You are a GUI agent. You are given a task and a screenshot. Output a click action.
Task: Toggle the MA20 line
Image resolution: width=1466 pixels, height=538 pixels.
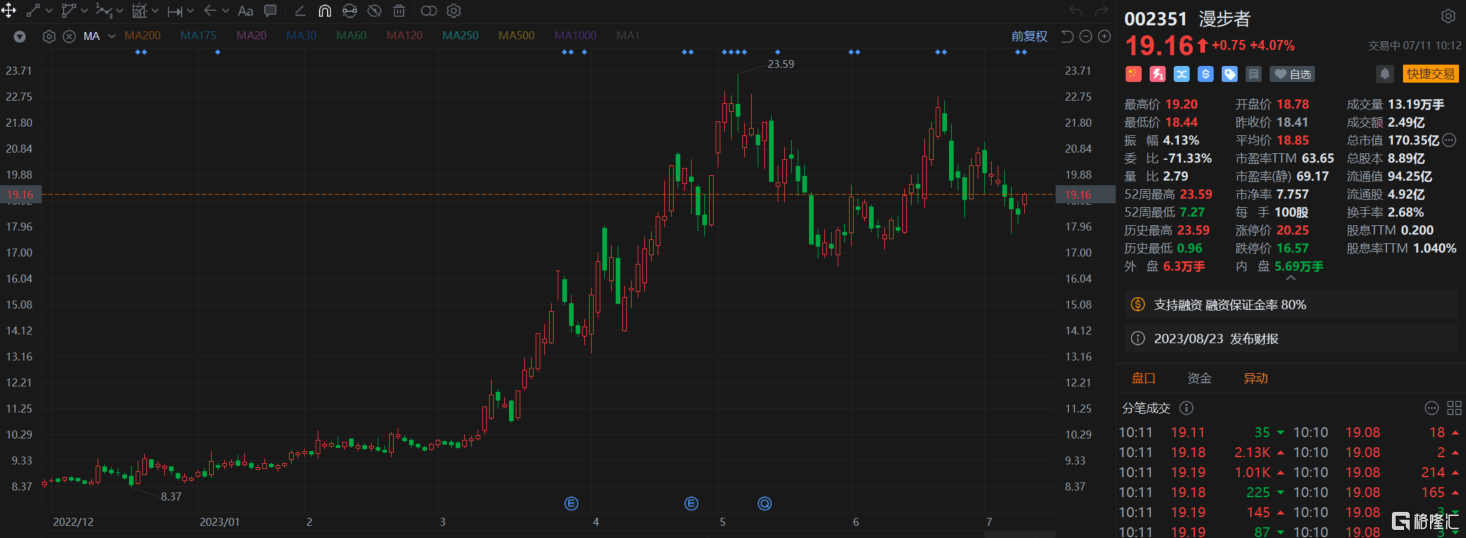pyautogui.click(x=251, y=36)
